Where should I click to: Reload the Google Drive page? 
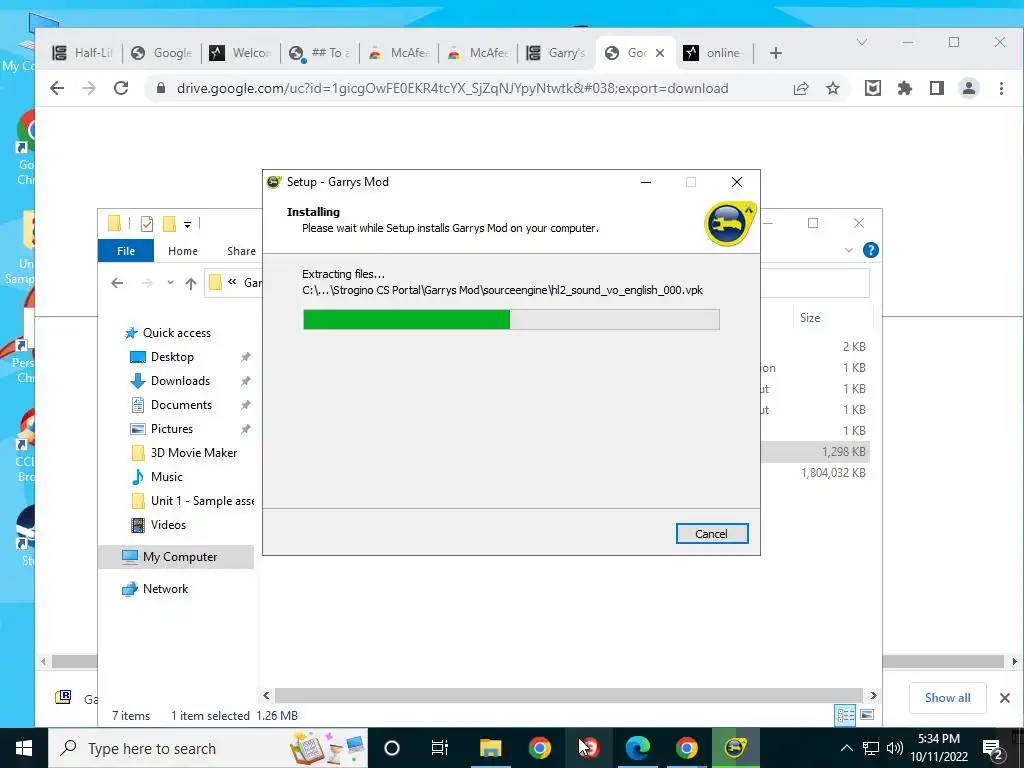121,88
